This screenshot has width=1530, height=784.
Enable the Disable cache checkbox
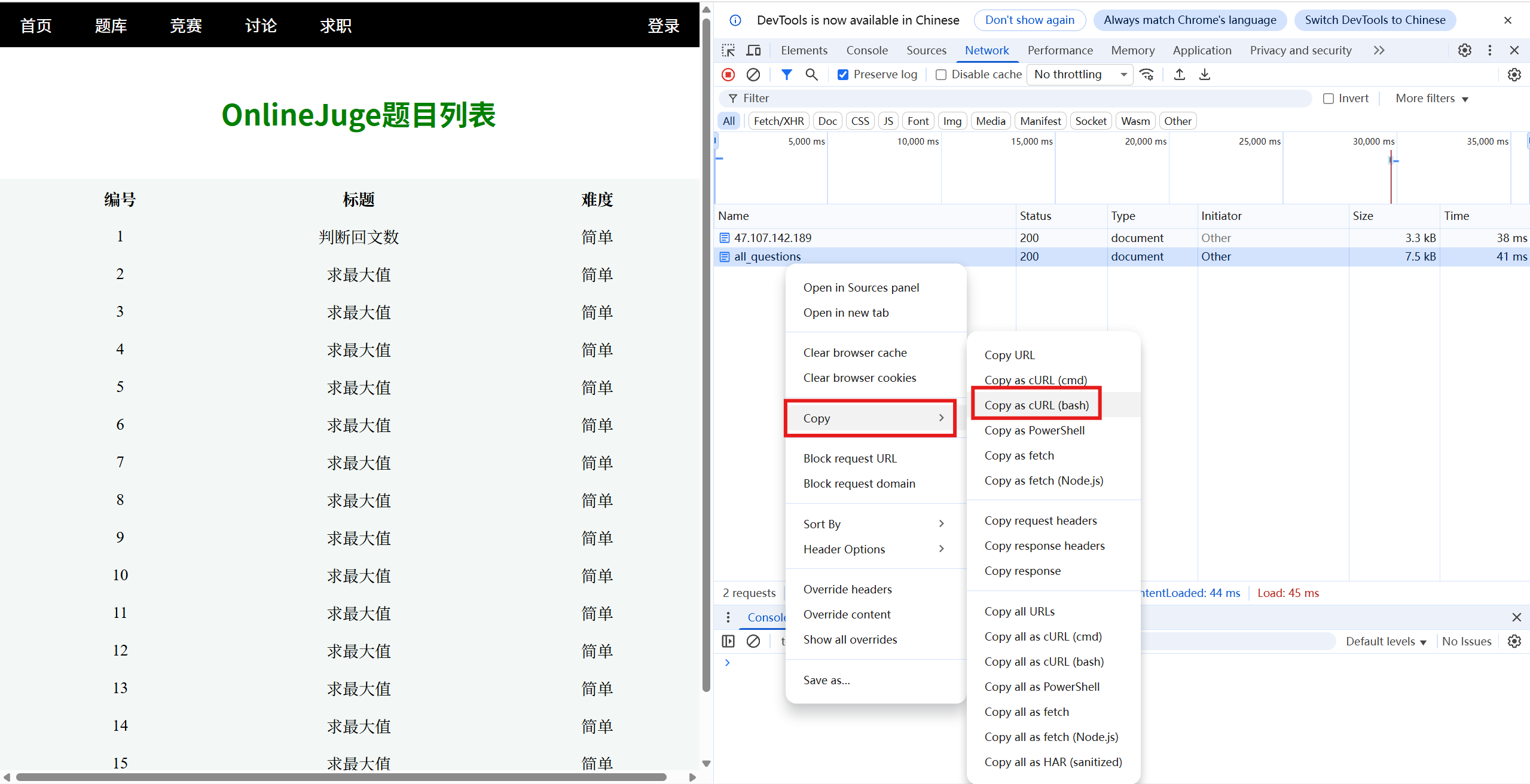click(x=941, y=75)
